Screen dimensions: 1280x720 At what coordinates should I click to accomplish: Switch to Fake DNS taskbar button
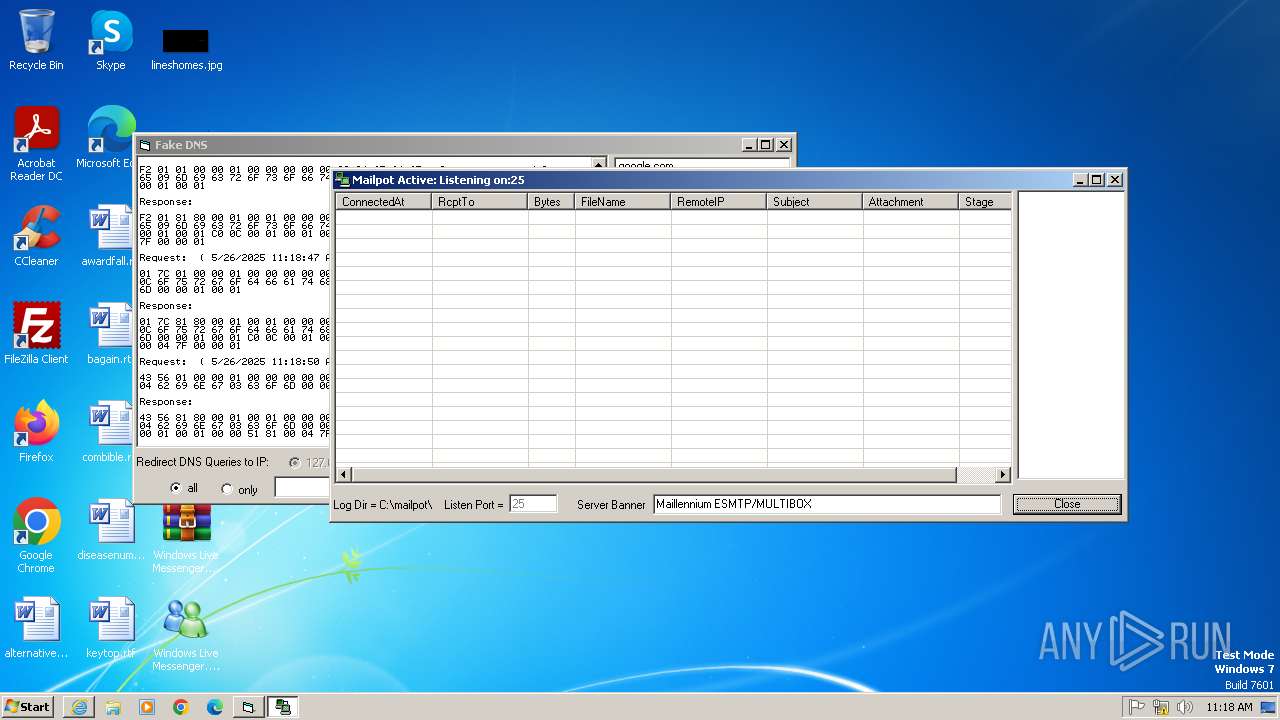point(248,707)
